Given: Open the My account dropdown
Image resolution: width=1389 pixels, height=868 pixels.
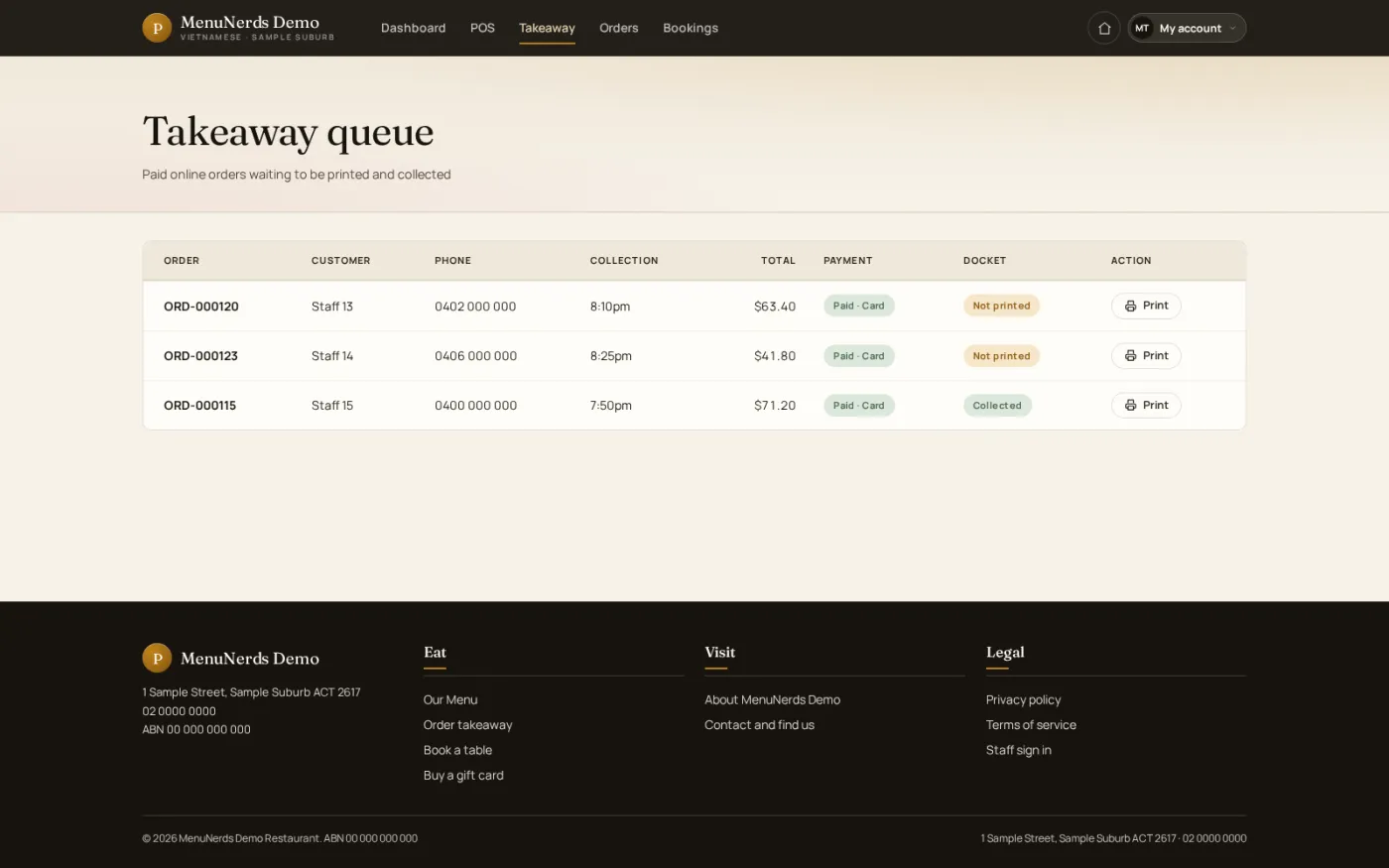Looking at the screenshot, I should [1188, 28].
